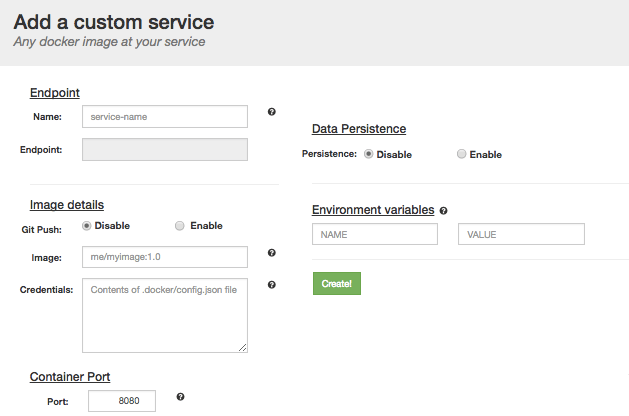629x416 pixels.
Task: Click the Data Persistence heading
Action: pyautogui.click(x=359, y=129)
